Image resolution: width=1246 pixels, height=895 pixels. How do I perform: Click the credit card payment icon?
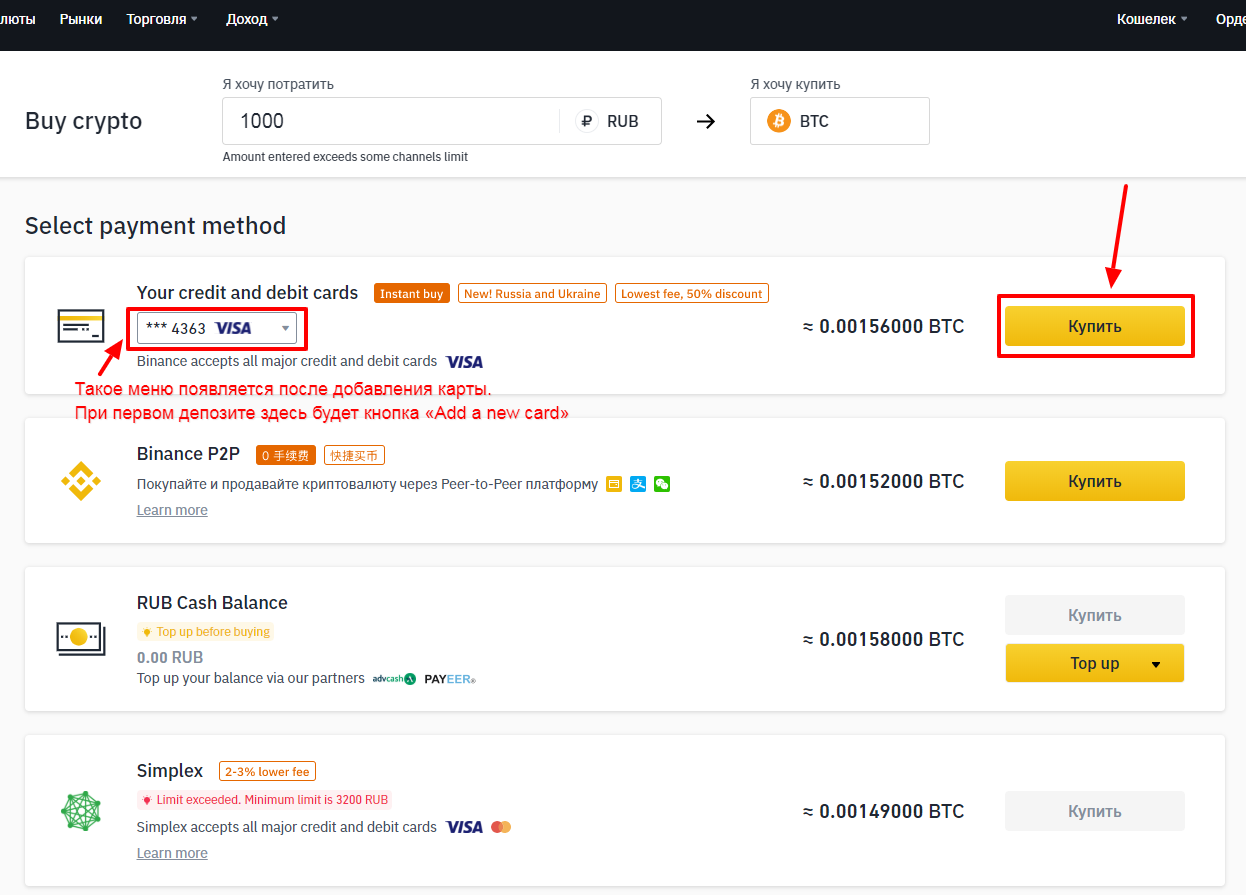81,326
